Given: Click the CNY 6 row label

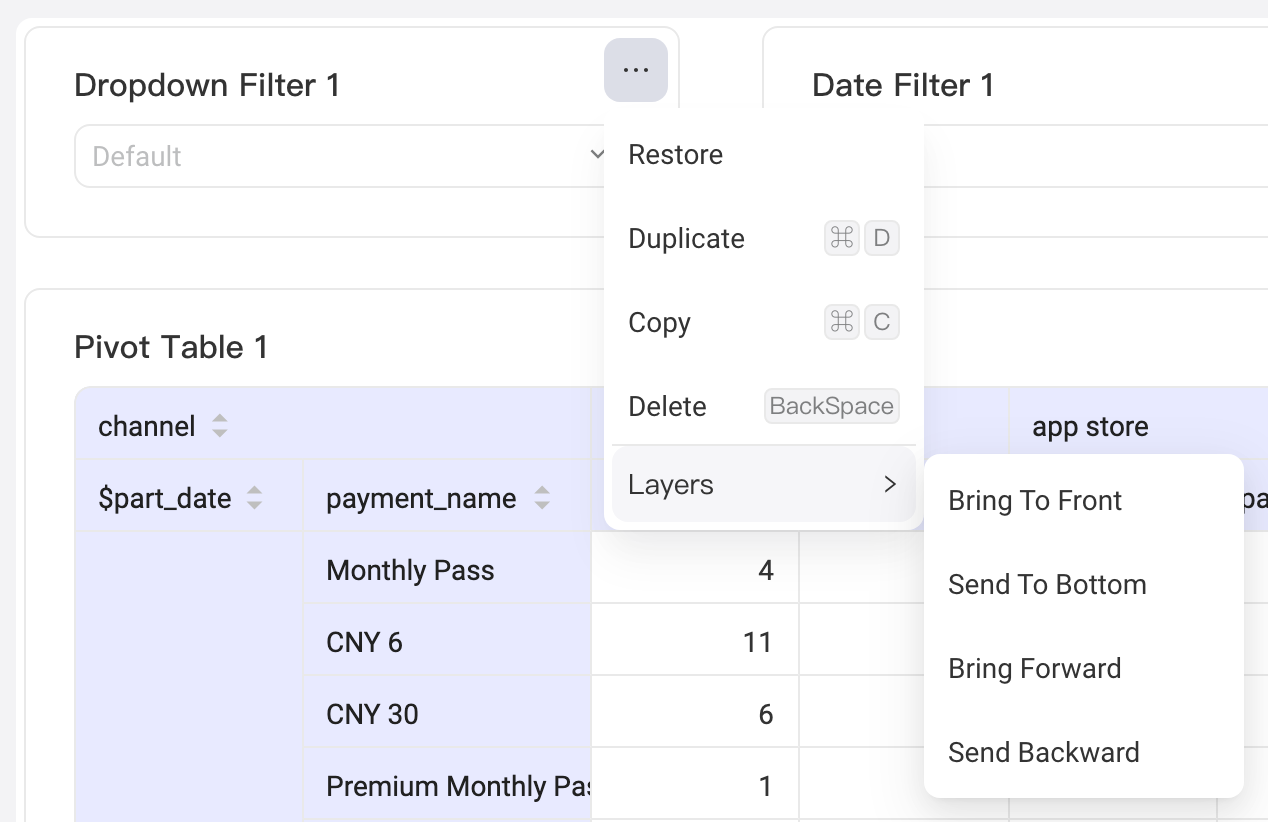Looking at the screenshot, I should click(x=364, y=643).
